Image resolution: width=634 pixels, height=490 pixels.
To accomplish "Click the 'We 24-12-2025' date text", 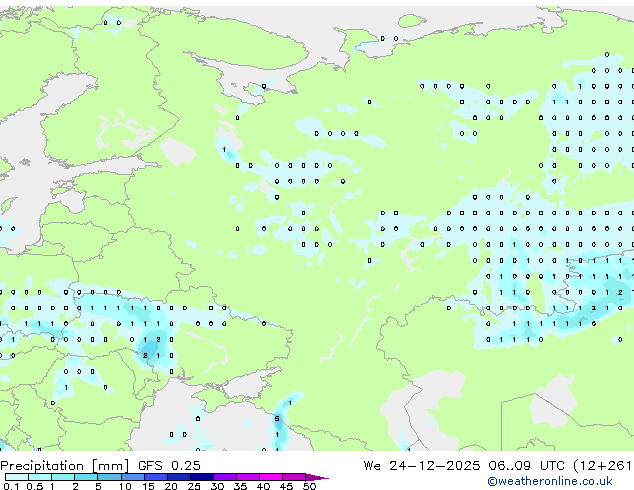I will click(422, 466).
